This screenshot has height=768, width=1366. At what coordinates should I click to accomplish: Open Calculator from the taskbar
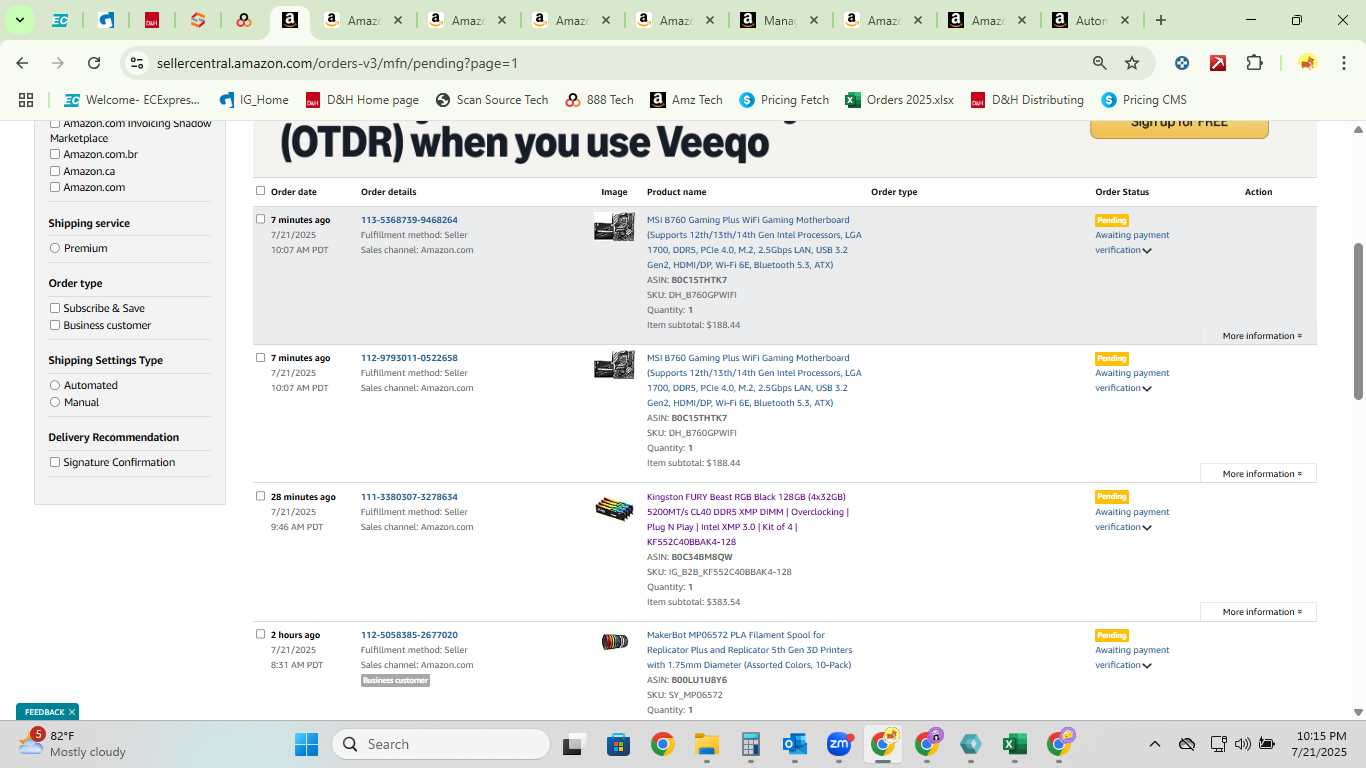click(x=751, y=744)
